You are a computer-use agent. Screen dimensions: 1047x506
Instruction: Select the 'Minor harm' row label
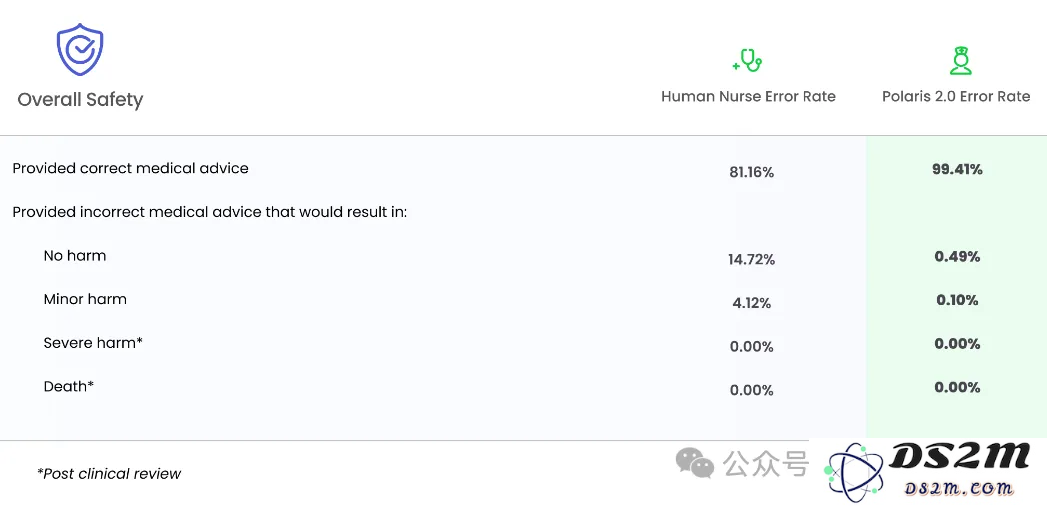click(85, 299)
